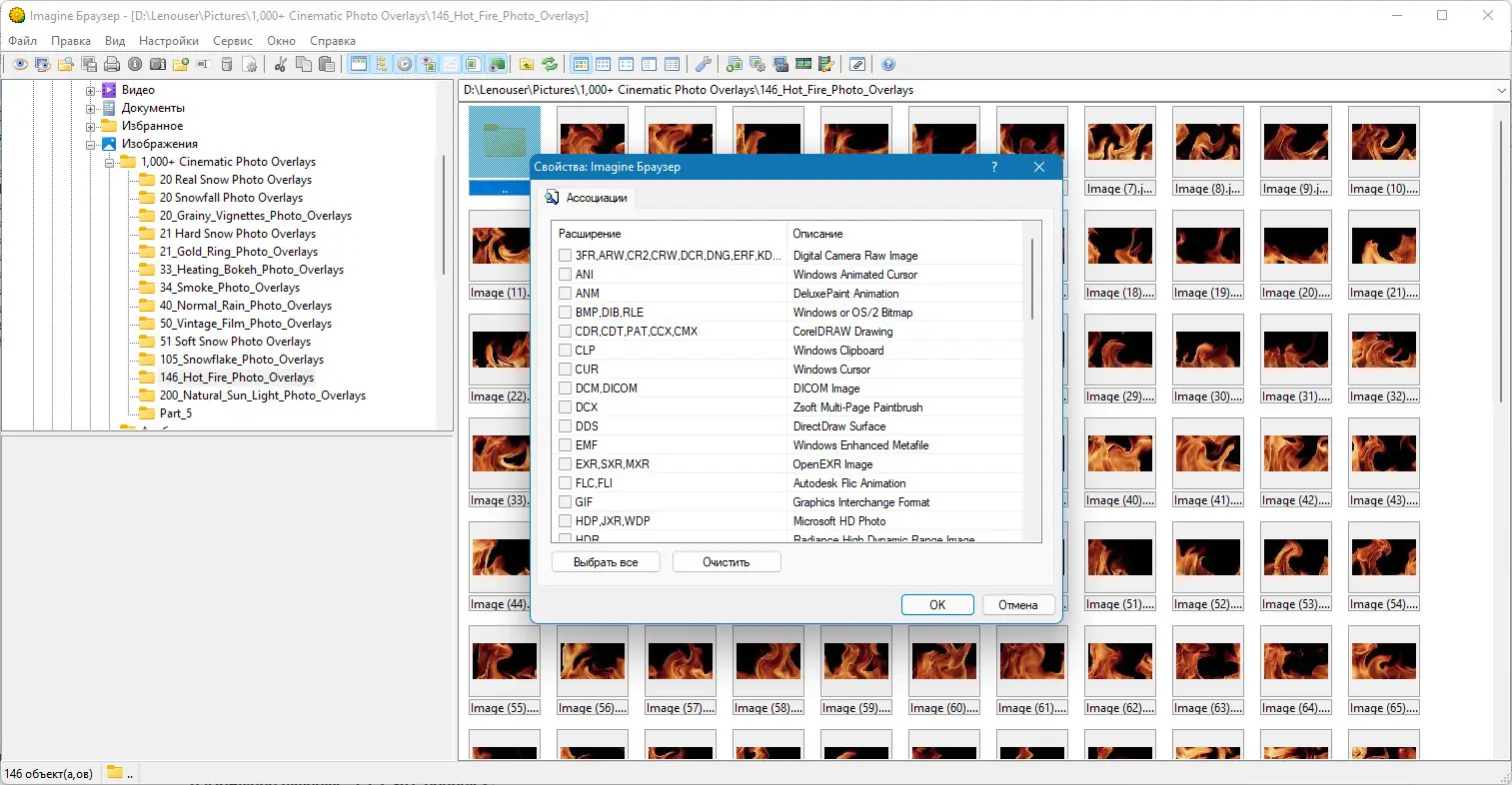Click the monitor-with-camera screen capture icon
This screenshot has height=785, width=1512.
(780, 65)
